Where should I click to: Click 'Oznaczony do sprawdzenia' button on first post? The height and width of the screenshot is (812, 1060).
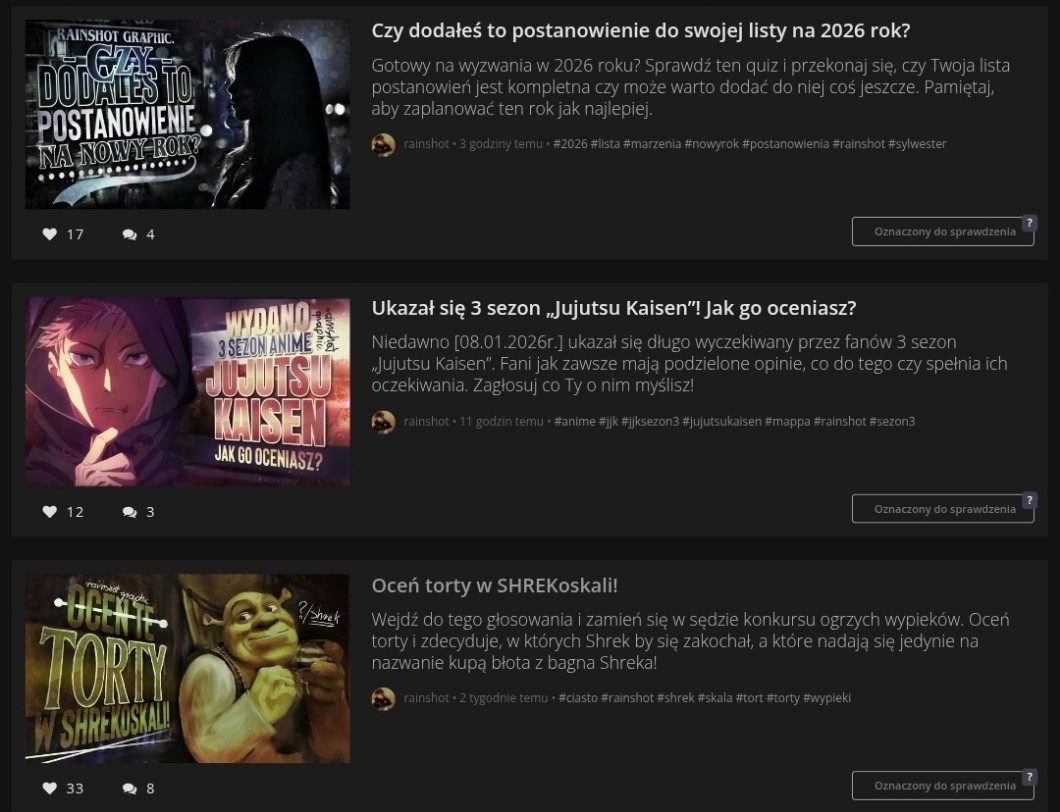(943, 231)
